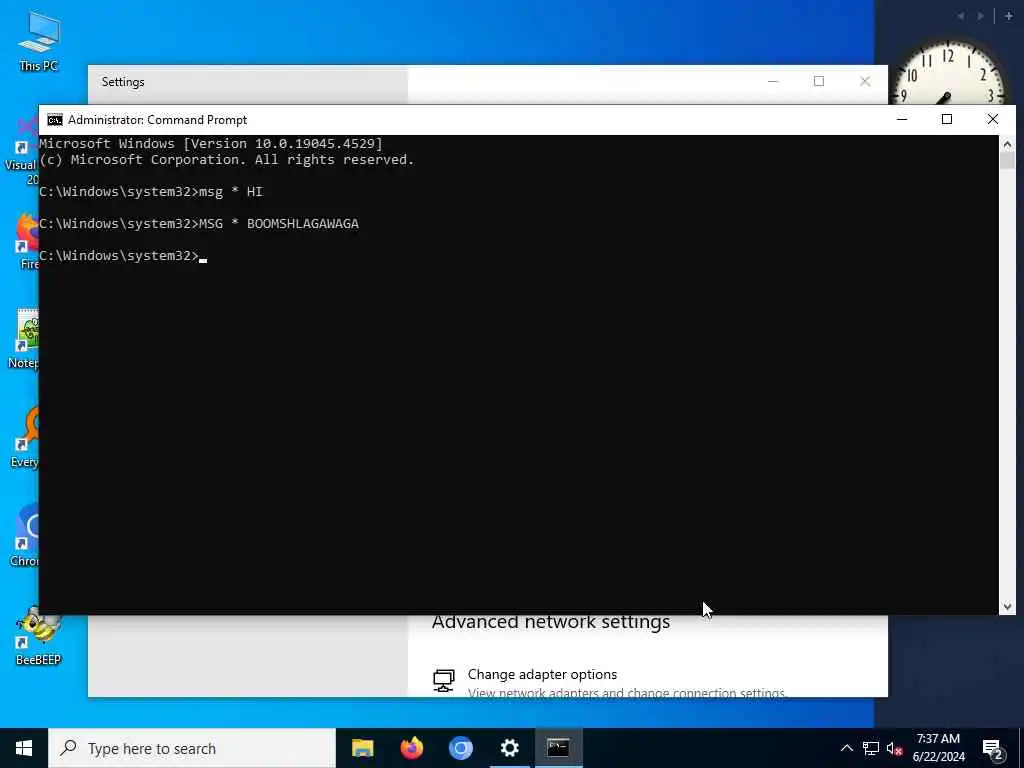Viewport: 1024px width, 768px height.
Task: Click the 'MSG * BOOMSHLAGAWAGA' command line
Action: [199, 223]
